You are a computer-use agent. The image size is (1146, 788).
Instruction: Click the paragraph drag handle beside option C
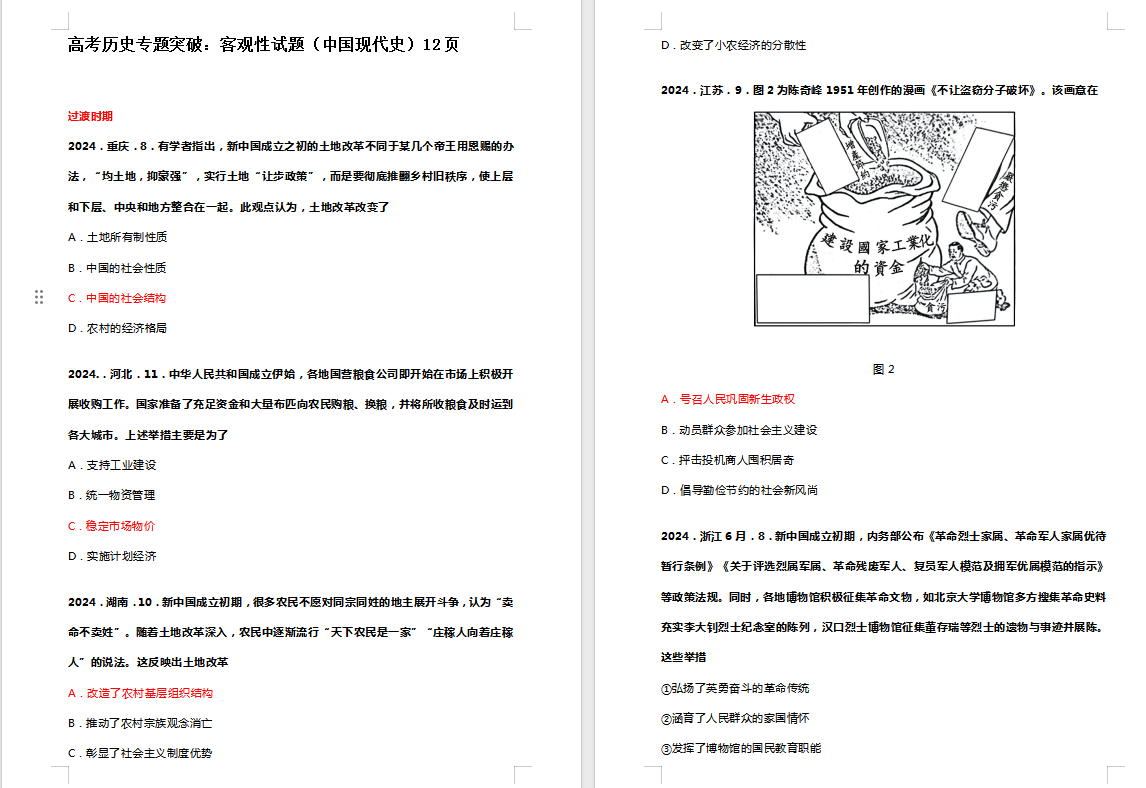tap(39, 297)
